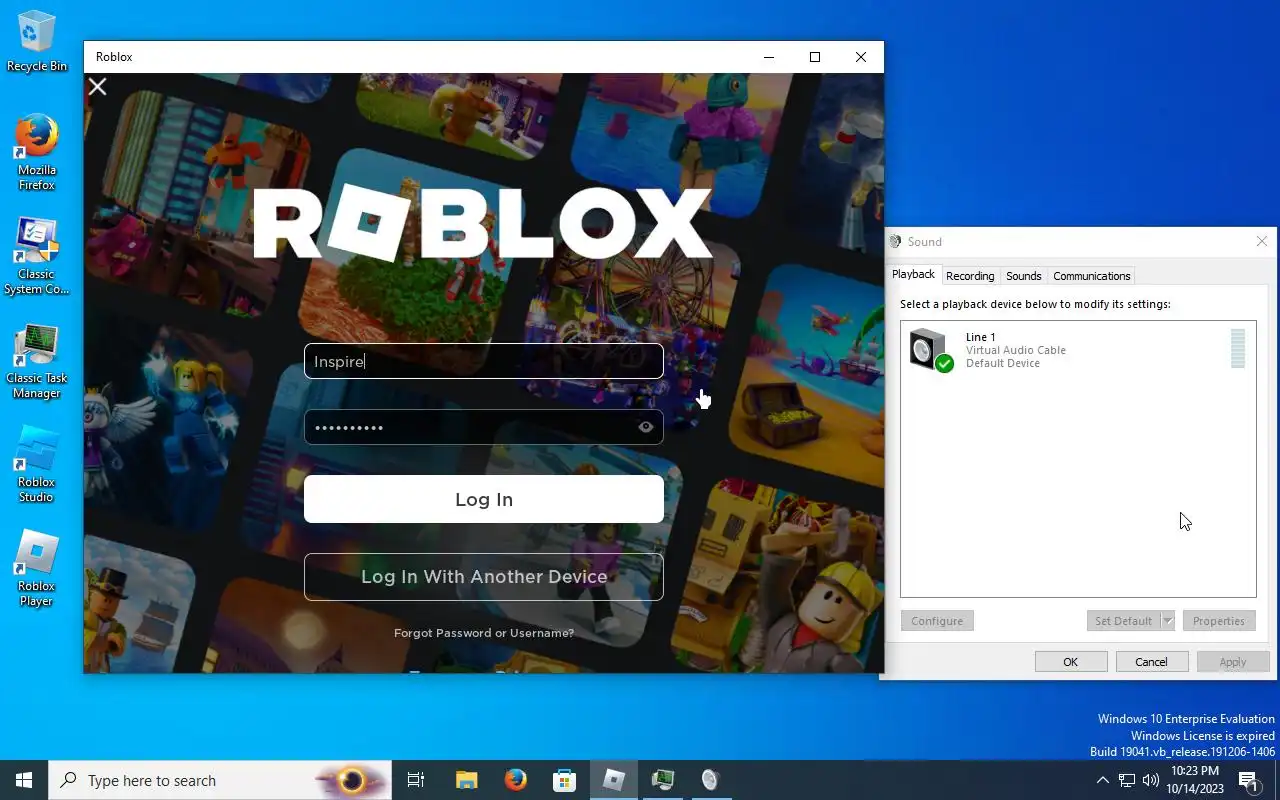The height and width of the screenshot is (800, 1280).
Task: Open the clock showing 10:23 PM
Action: tap(1194, 780)
